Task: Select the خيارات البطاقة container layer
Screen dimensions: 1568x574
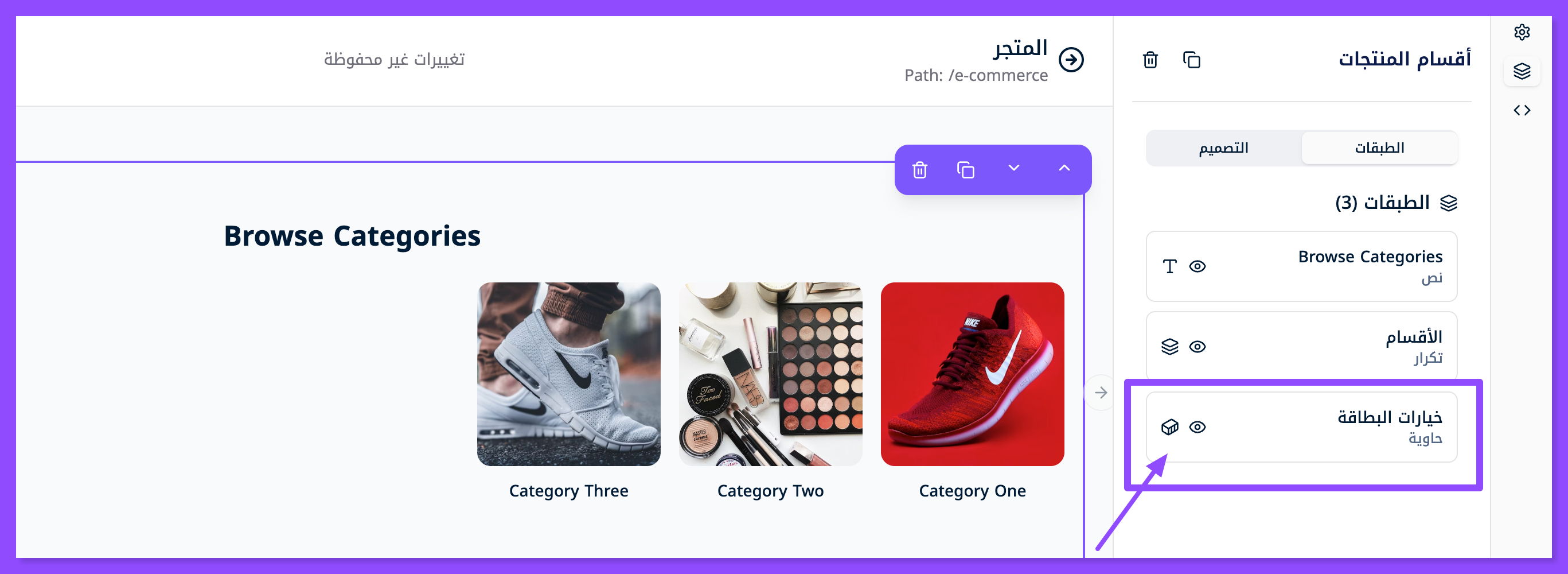Action: pyautogui.click(x=1301, y=427)
